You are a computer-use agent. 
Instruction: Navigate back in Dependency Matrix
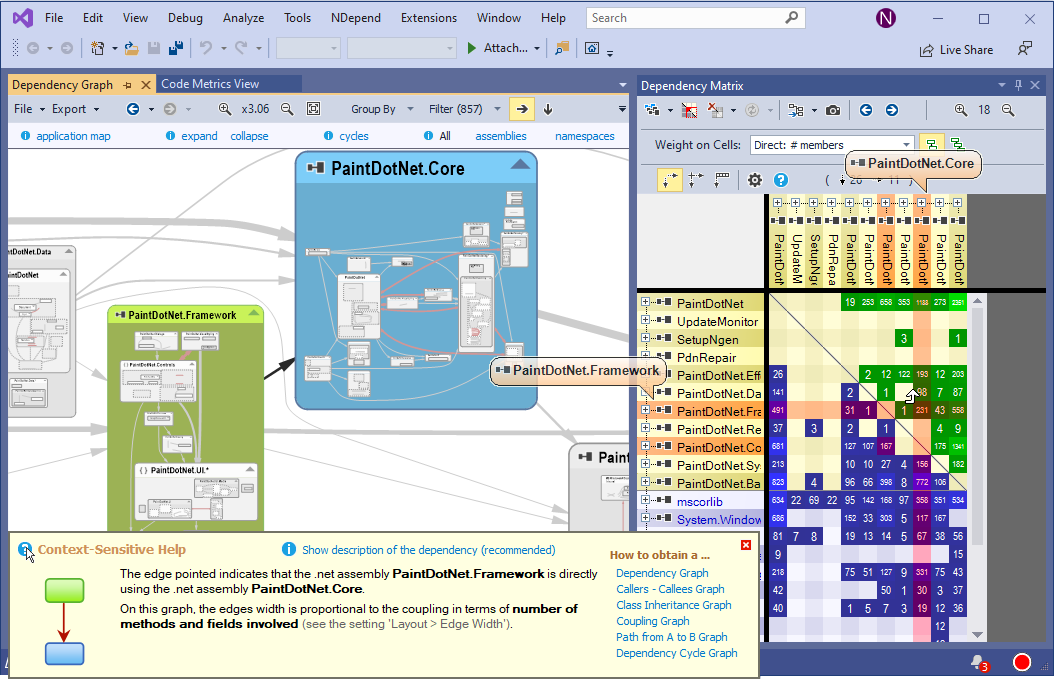866,110
